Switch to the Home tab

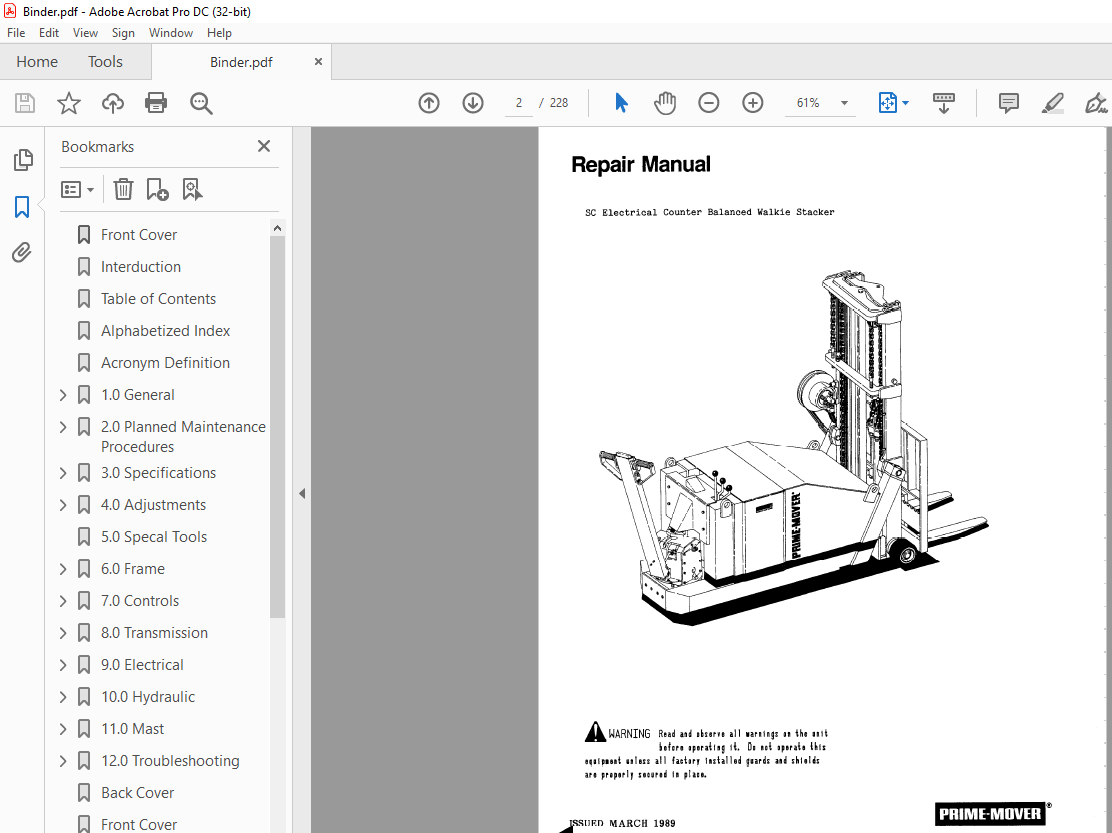click(37, 62)
